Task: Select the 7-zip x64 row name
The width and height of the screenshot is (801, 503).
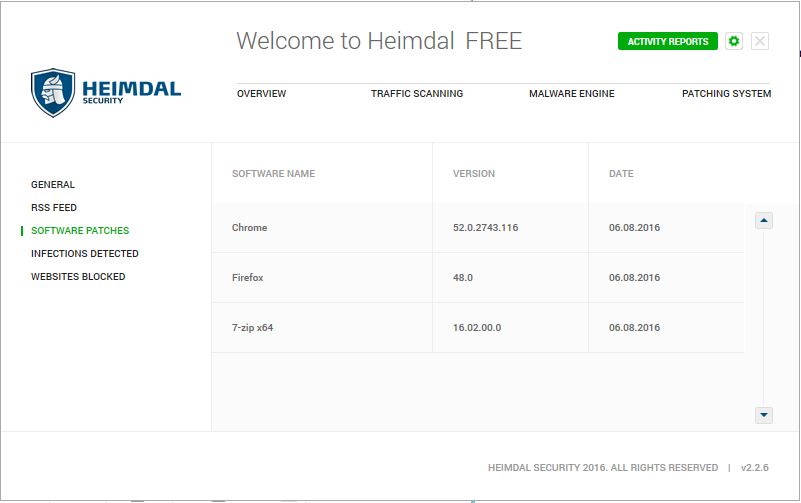Action: coord(252,328)
